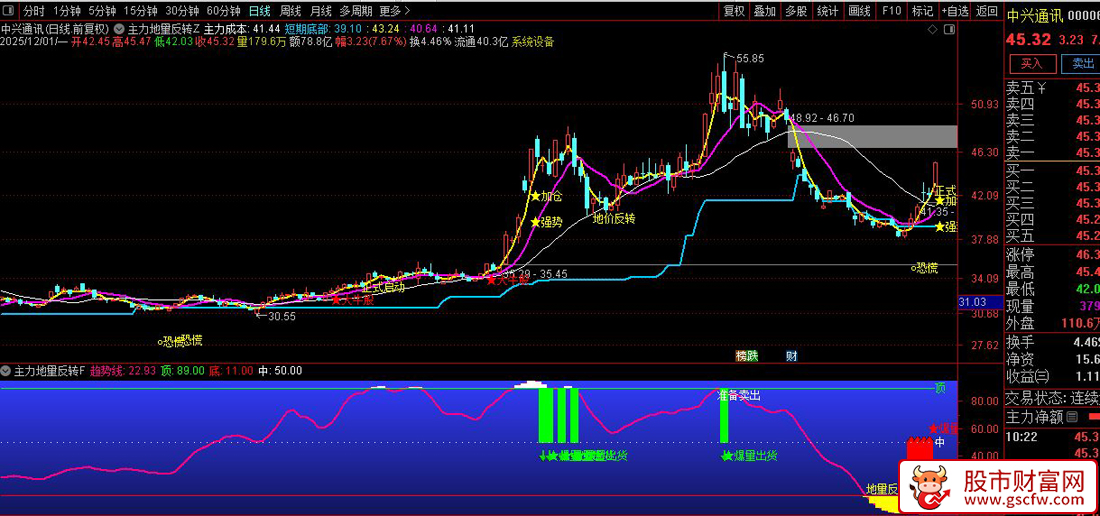
Task: Expand main indicator 主力地量反转Z dropdown arrow
Action: (x=119, y=29)
